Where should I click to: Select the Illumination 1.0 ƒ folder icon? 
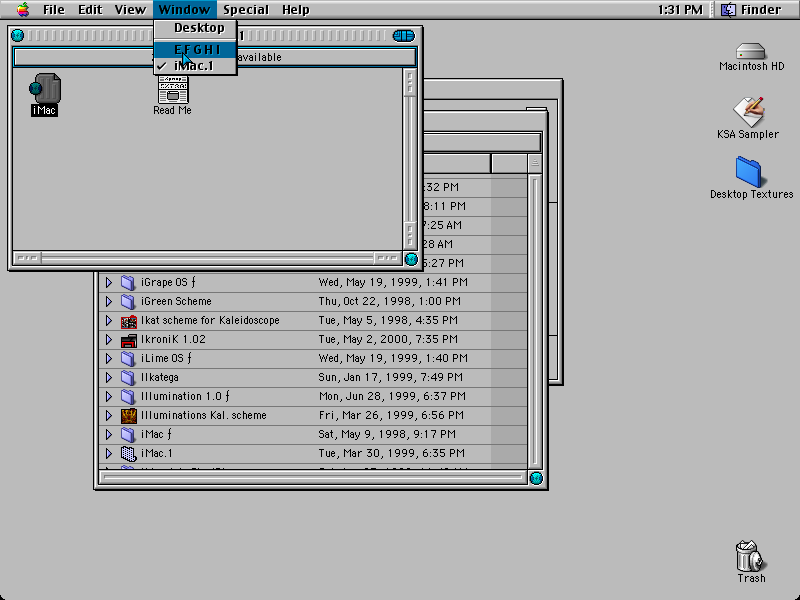coord(128,396)
